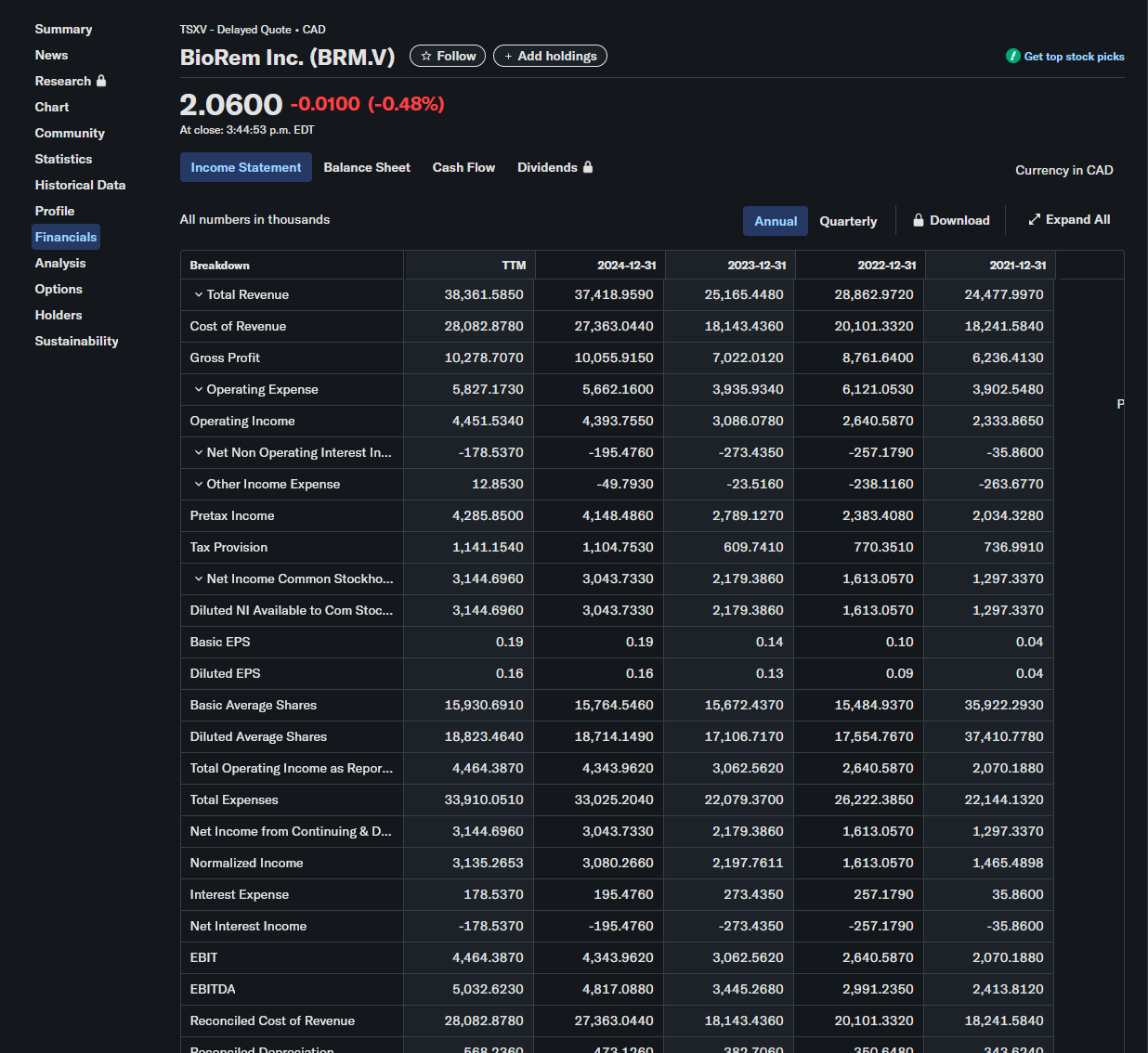The width and height of the screenshot is (1148, 1053).
Task: Expand the Operating Expense row
Action: 198,389
